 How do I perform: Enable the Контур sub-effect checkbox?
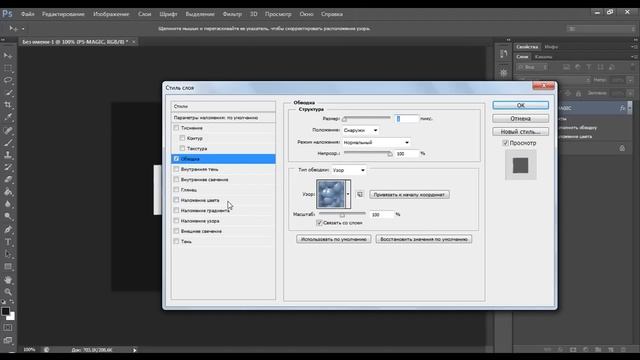point(182,138)
